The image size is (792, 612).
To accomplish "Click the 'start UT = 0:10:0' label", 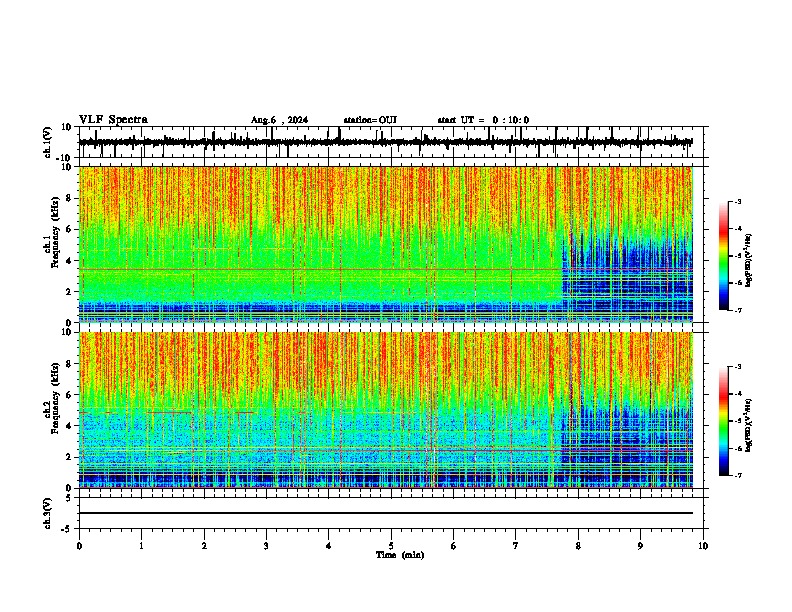I will pos(483,120).
